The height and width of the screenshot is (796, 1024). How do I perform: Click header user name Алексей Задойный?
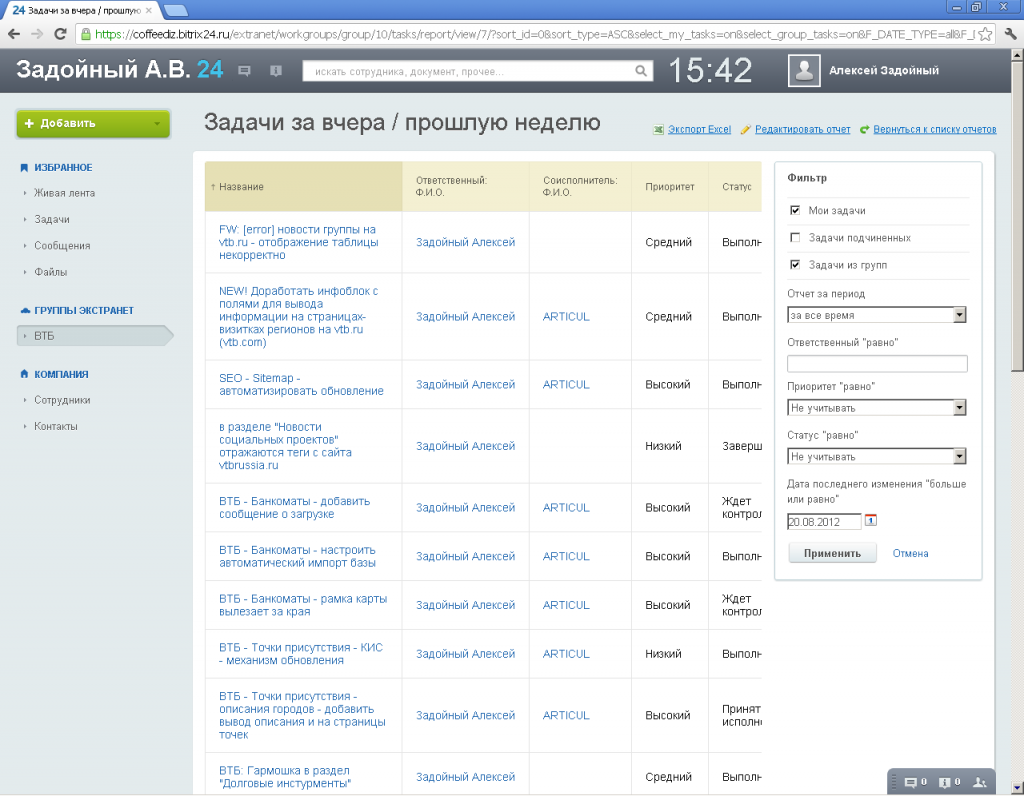[x=884, y=71]
